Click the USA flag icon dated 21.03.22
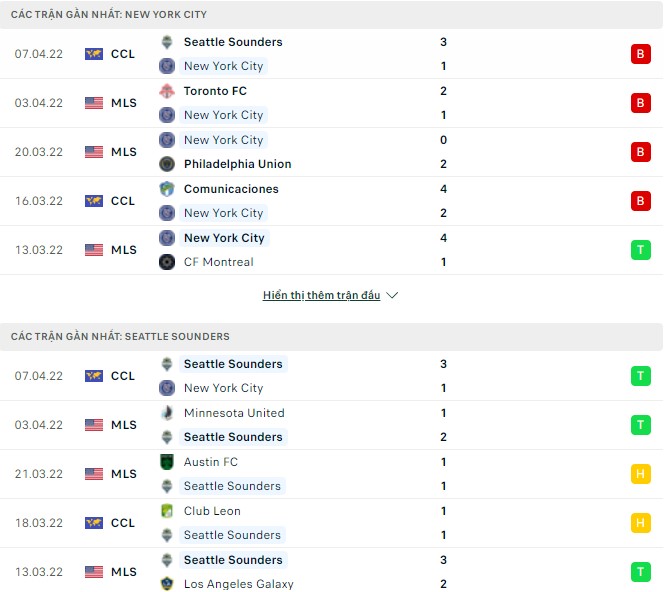670x592 pixels. click(x=94, y=474)
